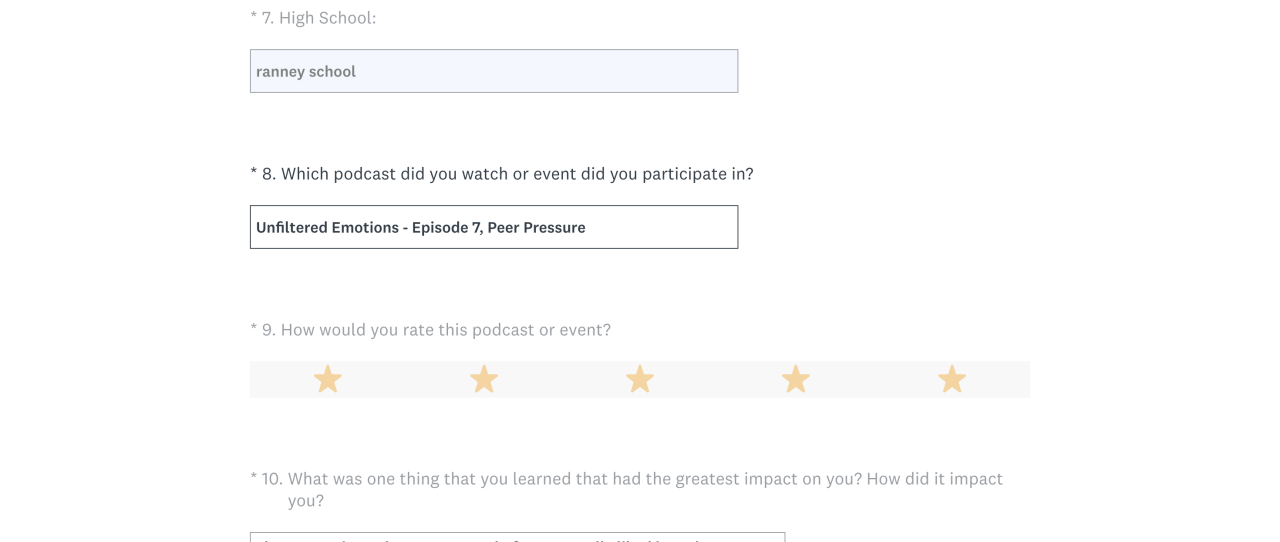The height and width of the screenshot is (542, 1280).
Task: Click the "ranney school" entered text
Action: tap(306, 72)
